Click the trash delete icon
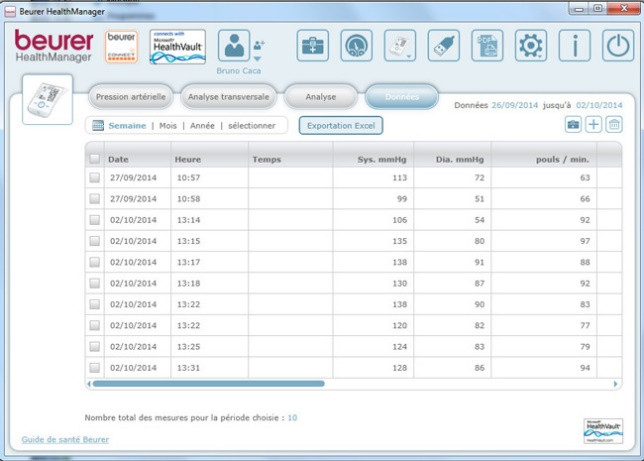Image resolution: width=644 pixels, height=461 pixels. [614, 125]
